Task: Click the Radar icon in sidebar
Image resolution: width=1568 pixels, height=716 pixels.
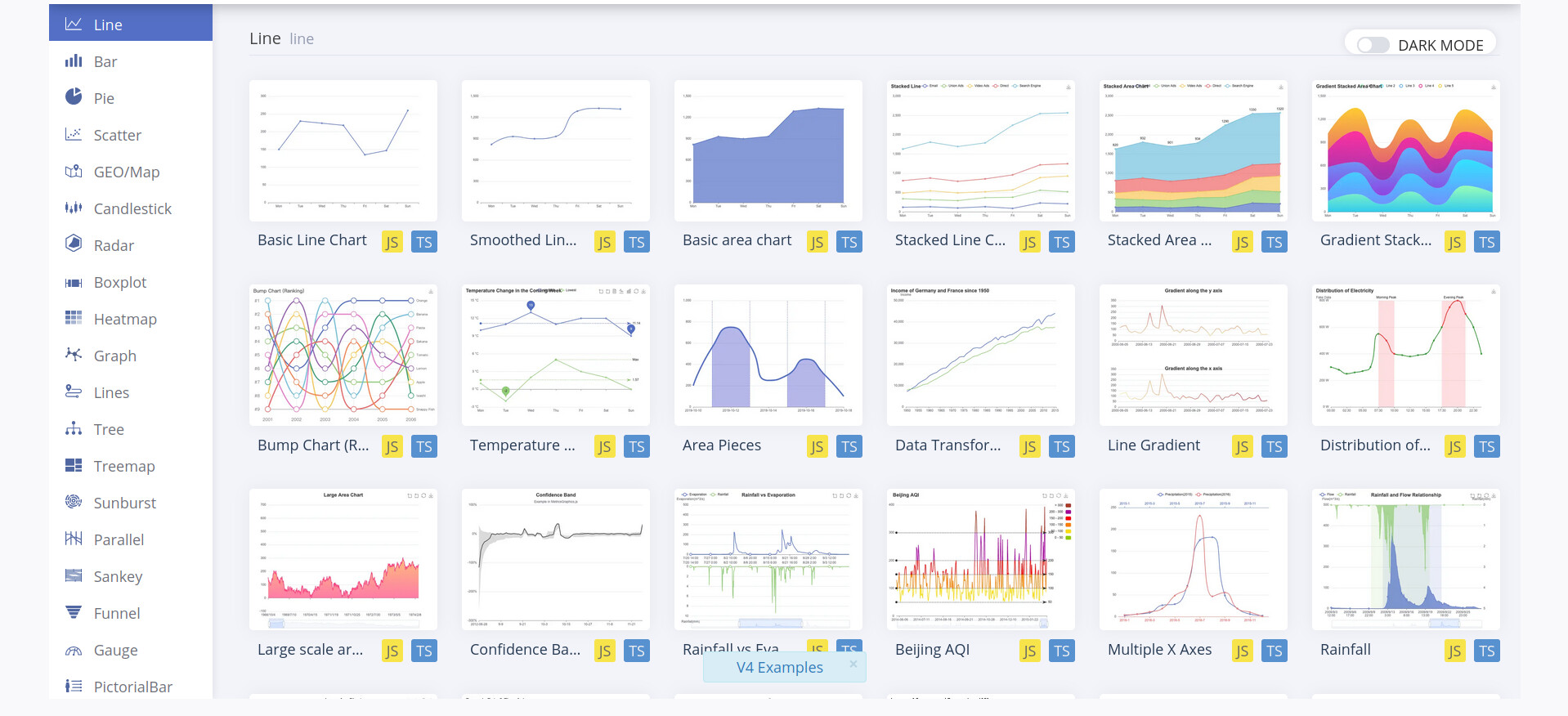Action: pos(74,244)
